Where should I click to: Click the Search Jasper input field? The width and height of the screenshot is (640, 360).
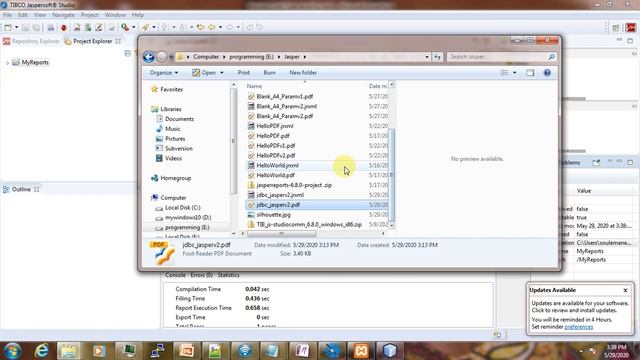498,57
